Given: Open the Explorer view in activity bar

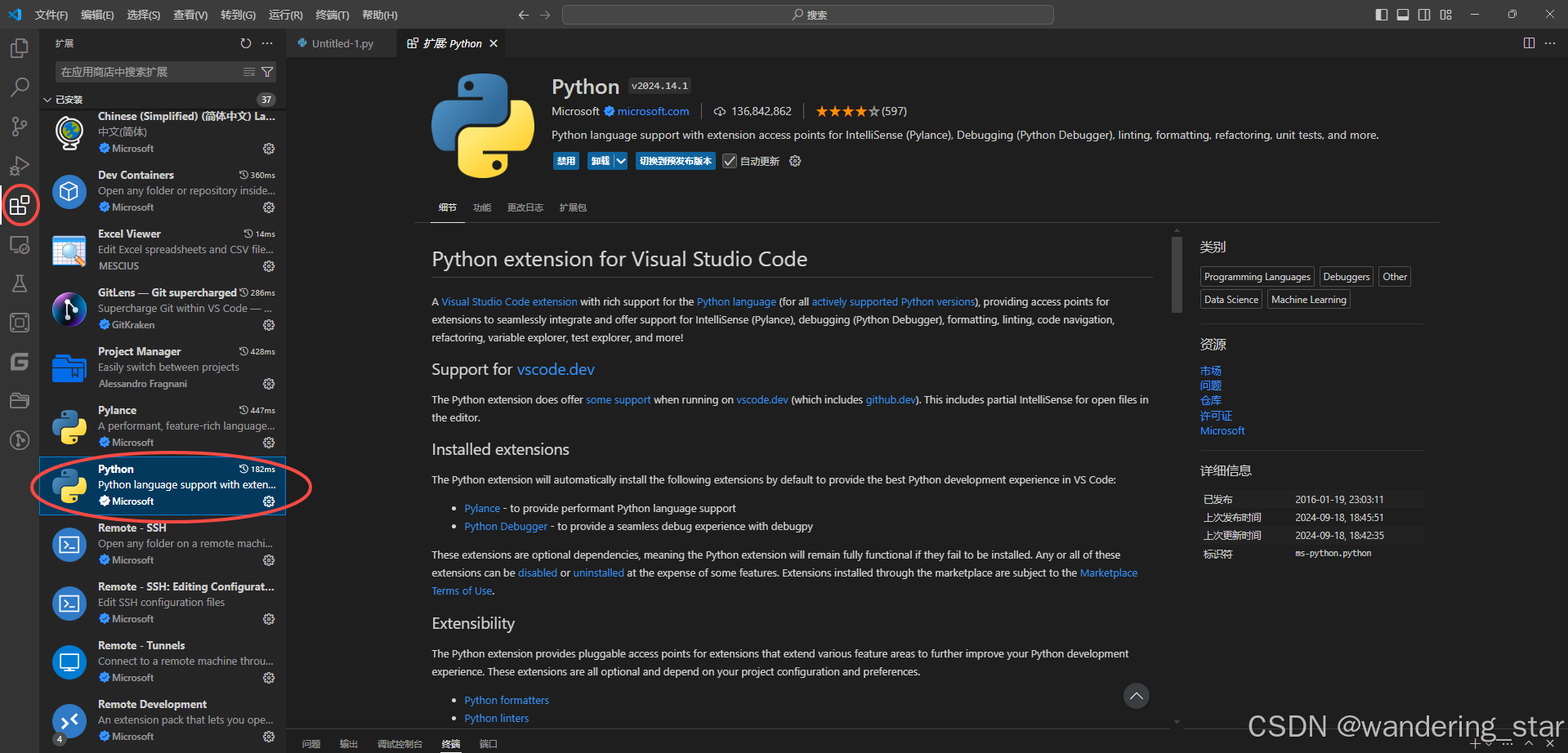Looking at the screenshot, I should click(x=20, y=48).
